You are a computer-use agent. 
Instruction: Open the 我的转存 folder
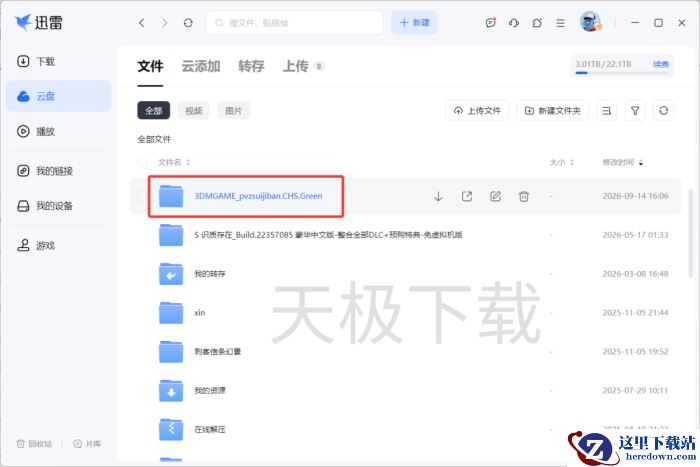point(209,274)
